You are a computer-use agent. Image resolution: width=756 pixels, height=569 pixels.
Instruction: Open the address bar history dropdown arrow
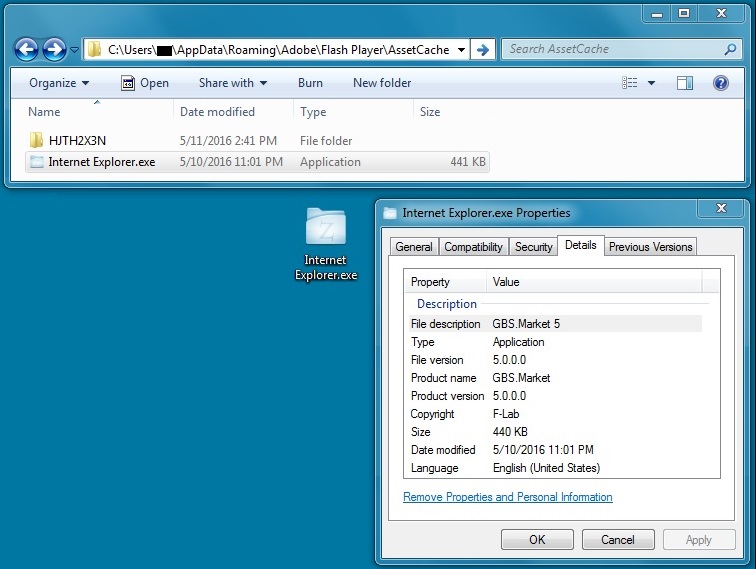click(x=460, y=49)
